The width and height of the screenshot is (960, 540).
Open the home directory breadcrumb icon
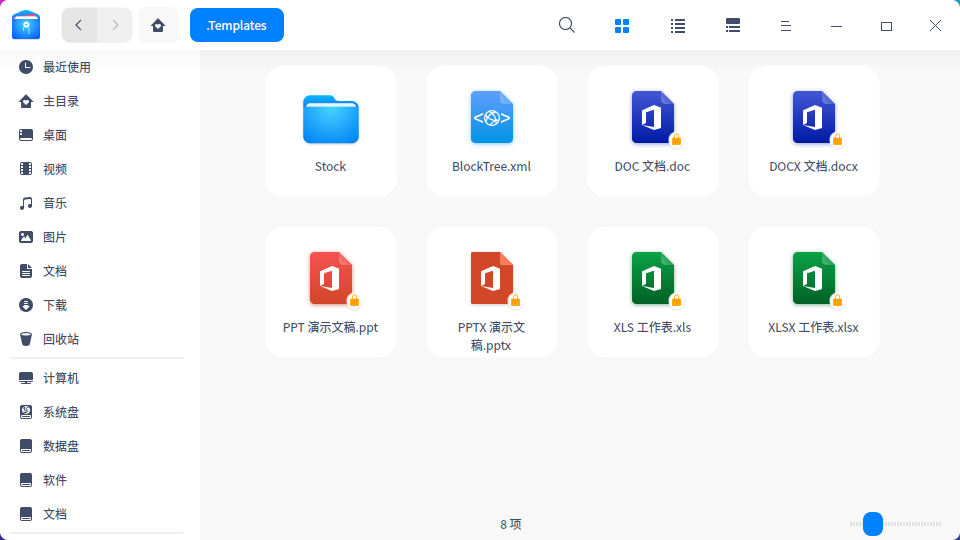click(158, 25)
